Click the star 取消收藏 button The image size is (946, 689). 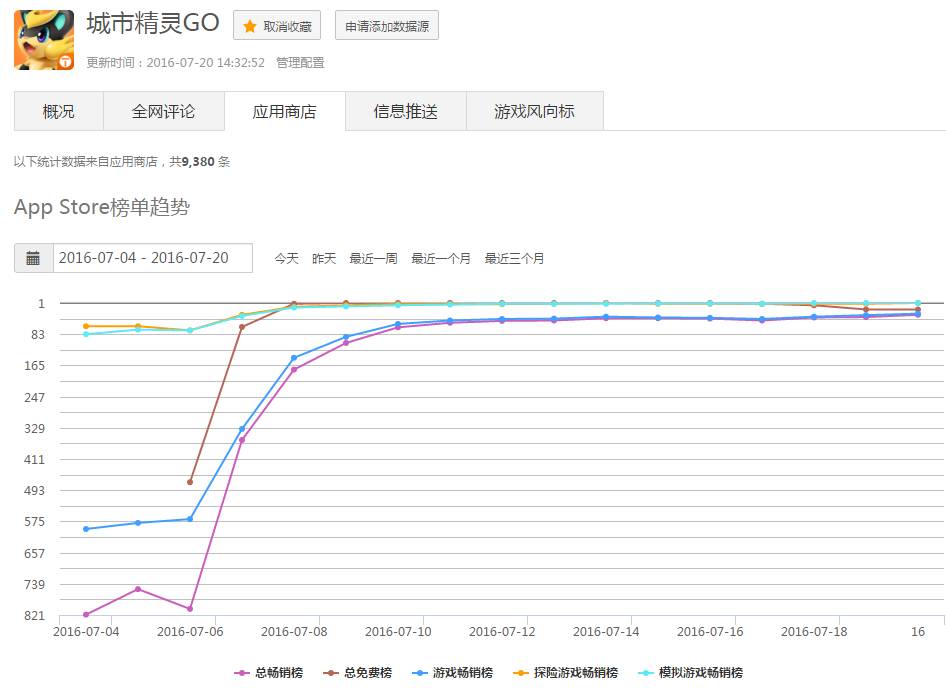point(277,26)
